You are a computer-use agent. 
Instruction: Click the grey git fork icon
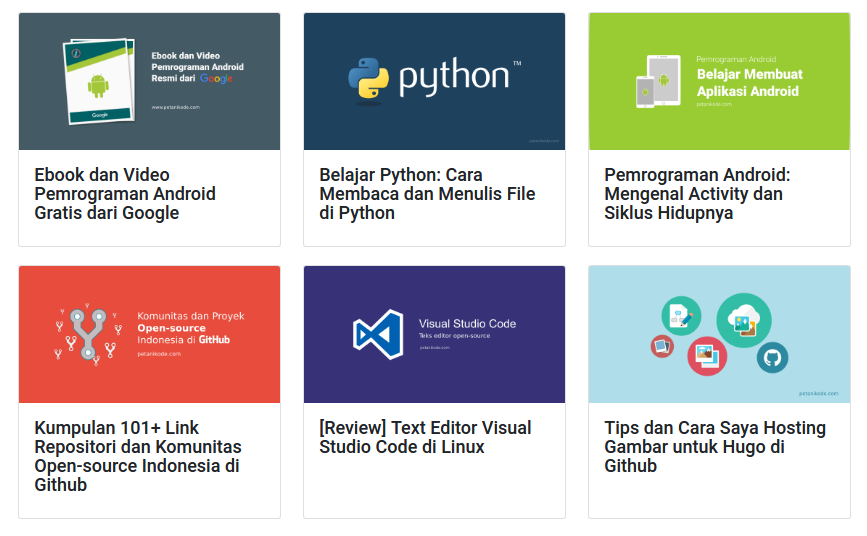coord(87,334)
